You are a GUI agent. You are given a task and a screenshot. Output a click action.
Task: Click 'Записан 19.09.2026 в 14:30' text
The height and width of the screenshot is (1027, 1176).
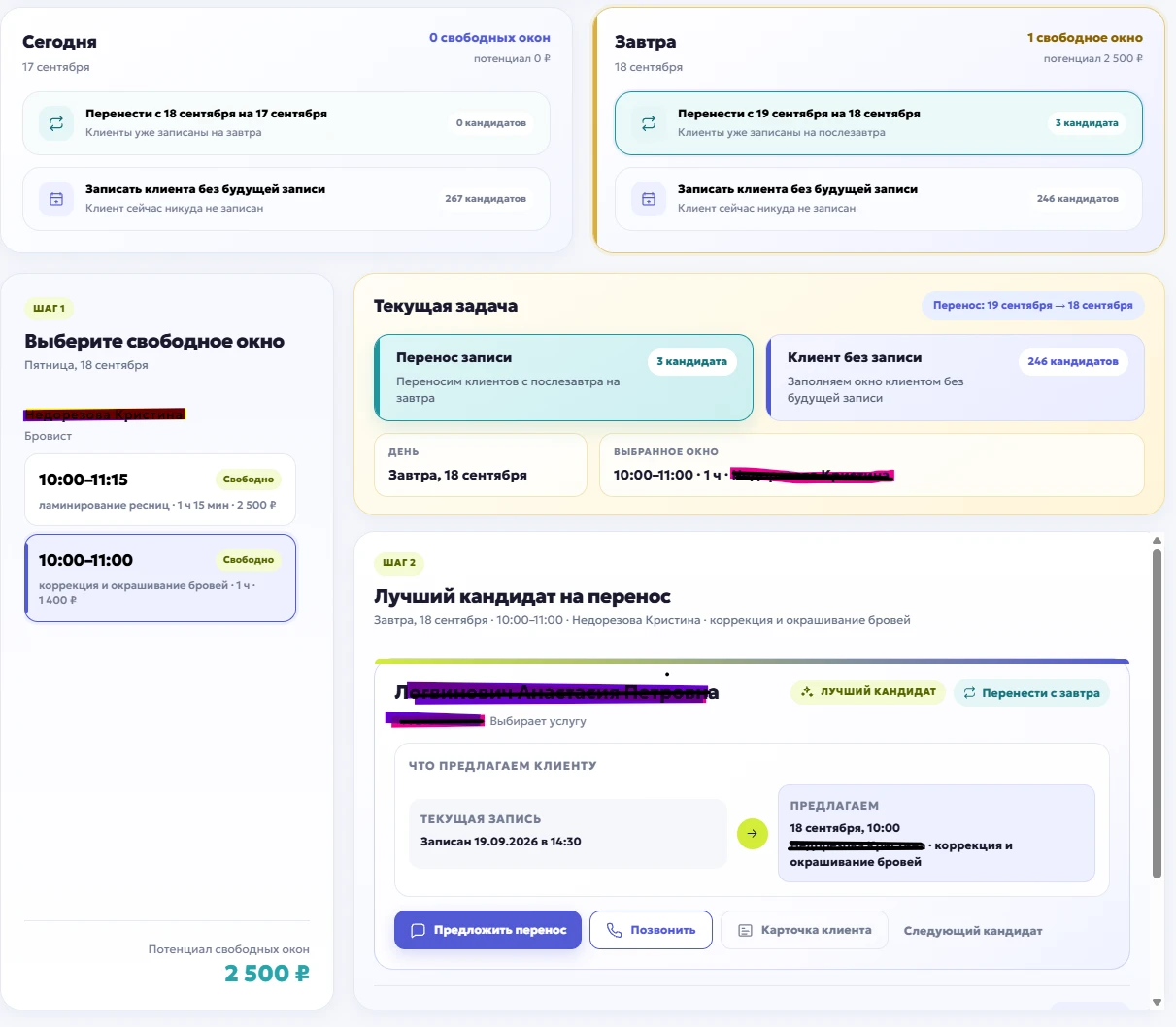pos(501,842)
